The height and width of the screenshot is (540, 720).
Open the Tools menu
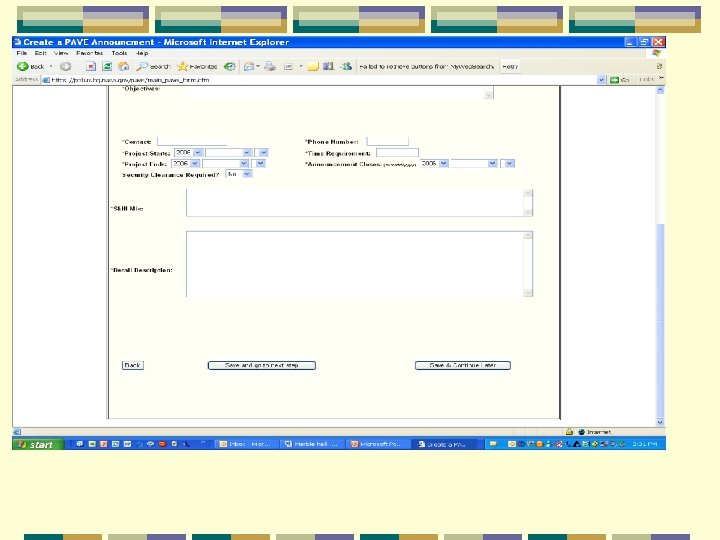click(119, 53)
